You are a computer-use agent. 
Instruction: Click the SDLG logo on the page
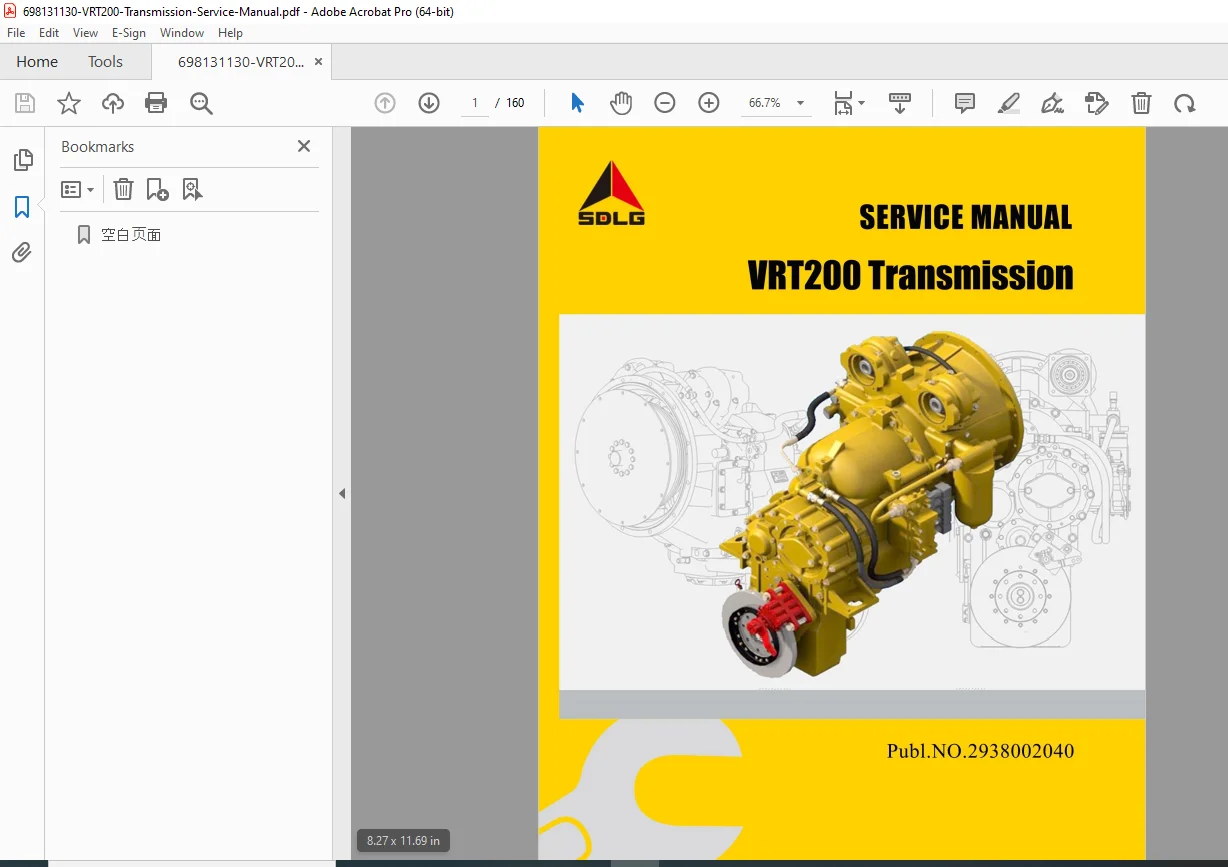pyautogui.click(x=612, y=193)
